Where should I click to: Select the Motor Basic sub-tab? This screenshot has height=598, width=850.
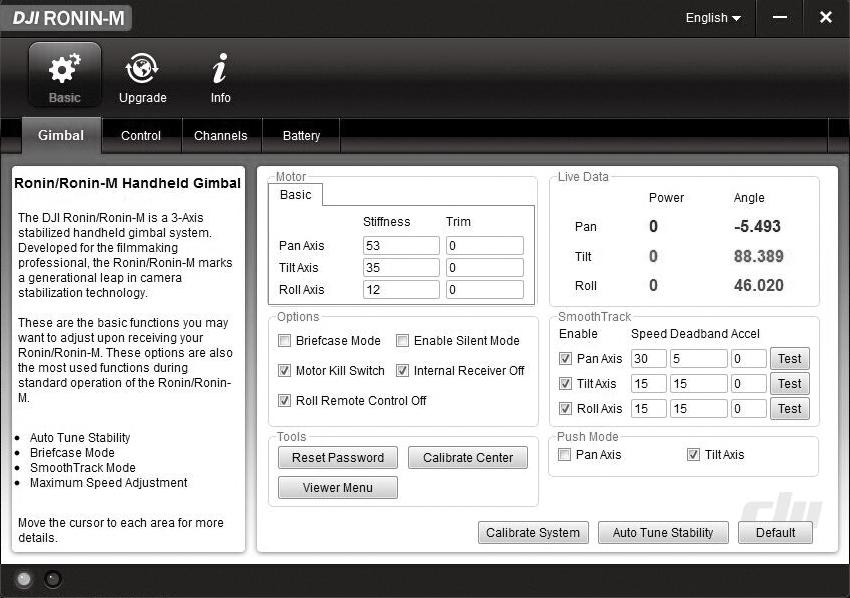click(295, 195)
